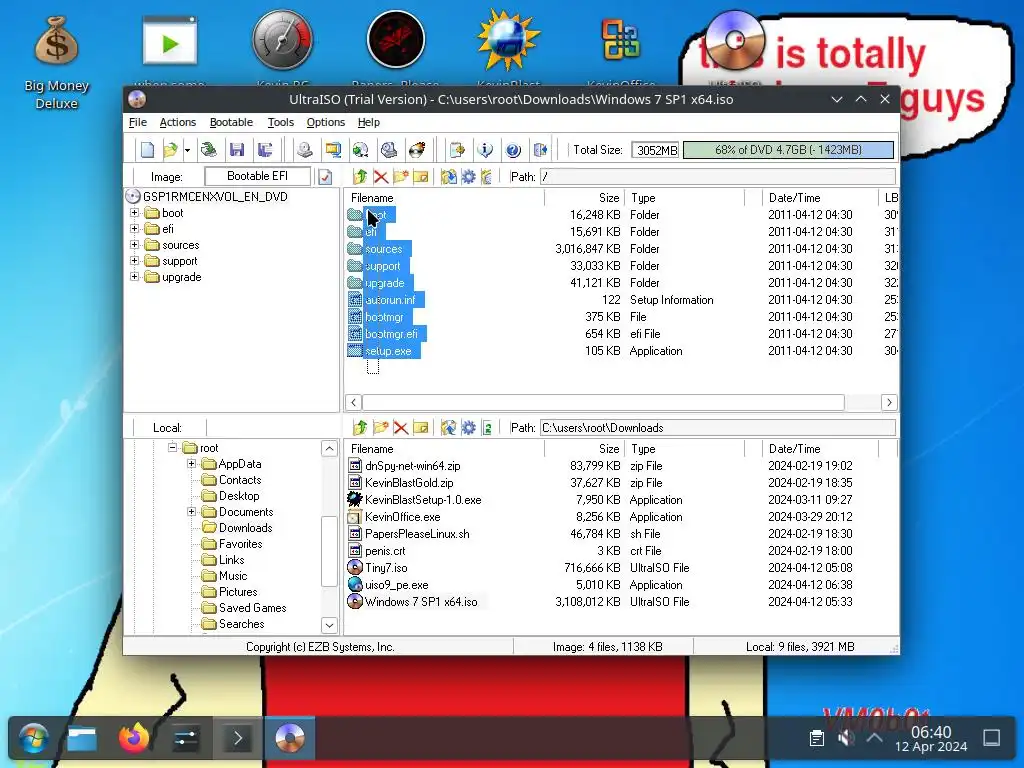Select the Downloads folder in local tree
Screen dimensions: 1024x768
(246, 528)
